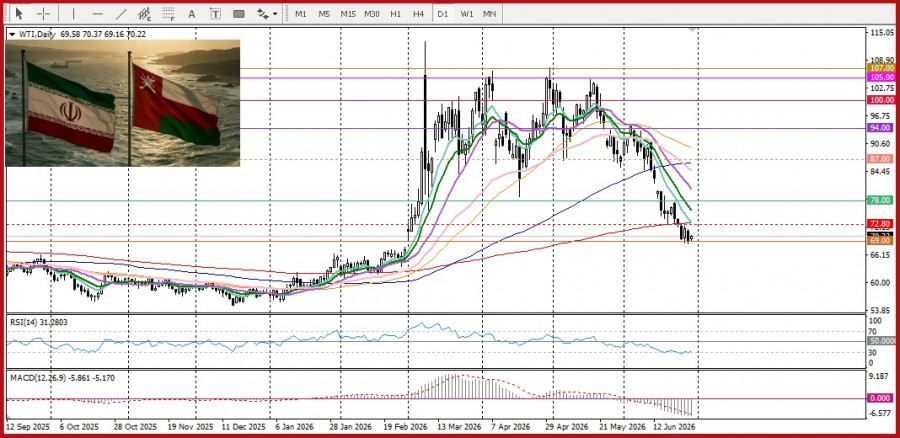The image size is (900, 438).
Task: Switch to H4 timeframe
Action: [418, 14]
